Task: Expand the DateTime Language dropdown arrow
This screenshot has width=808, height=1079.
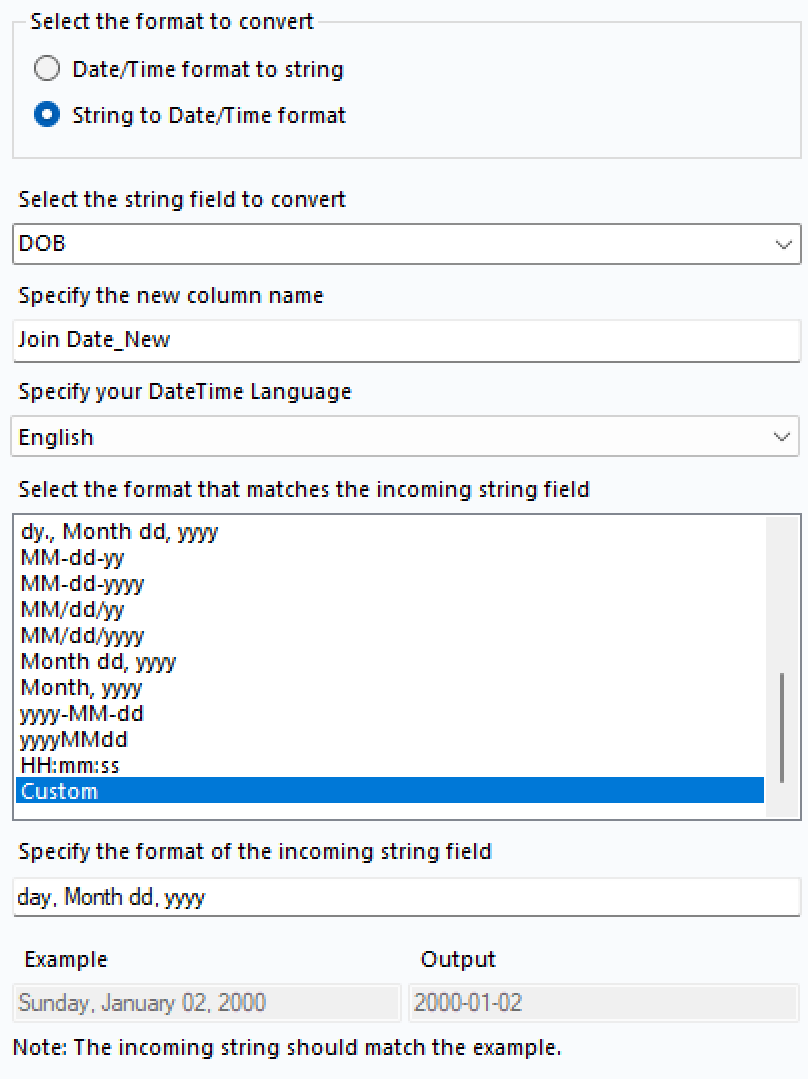Action: (782, 437)
